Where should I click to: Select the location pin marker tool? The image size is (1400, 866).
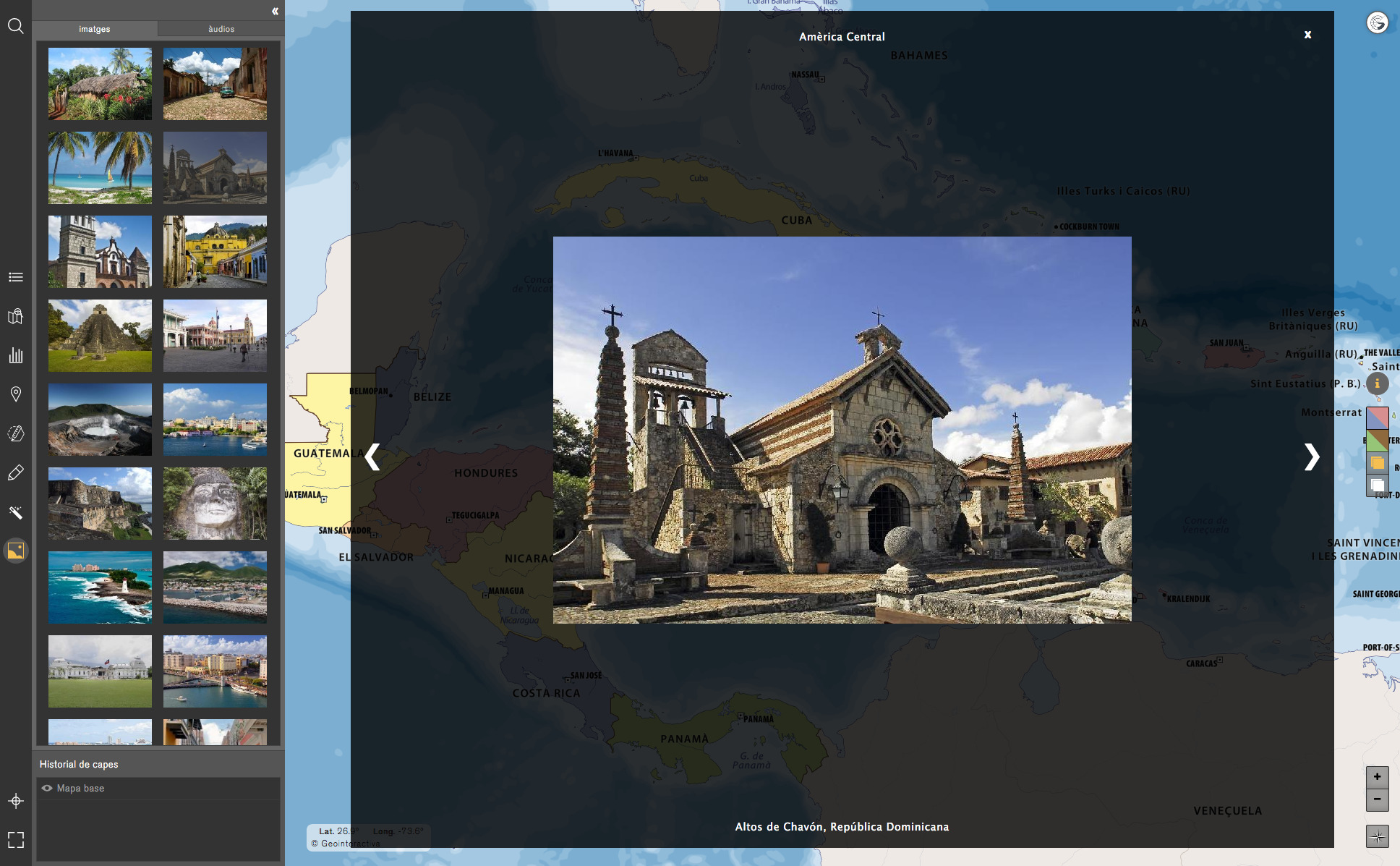pos(15,394)
